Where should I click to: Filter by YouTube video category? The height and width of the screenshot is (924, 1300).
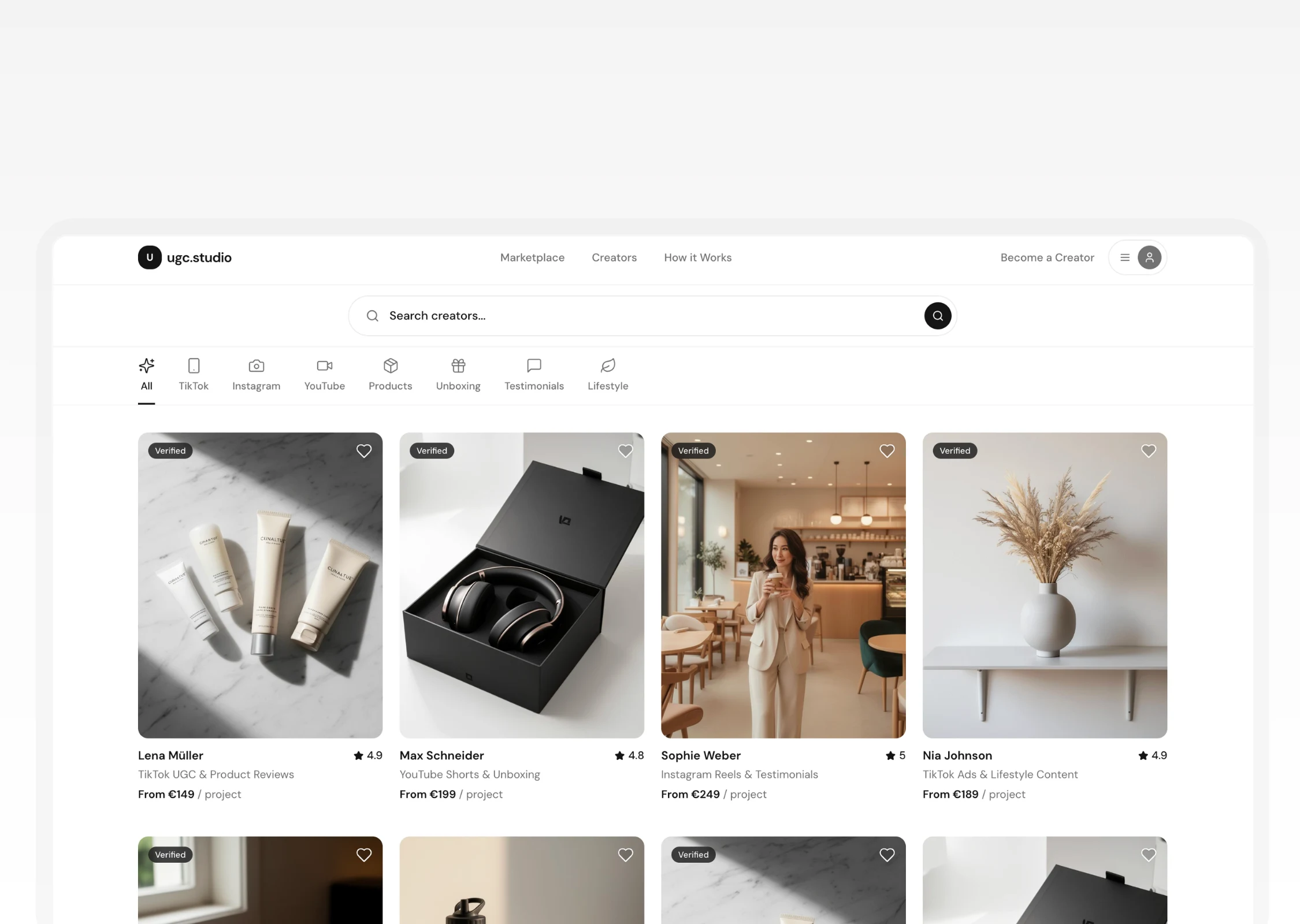click(324, 366)
